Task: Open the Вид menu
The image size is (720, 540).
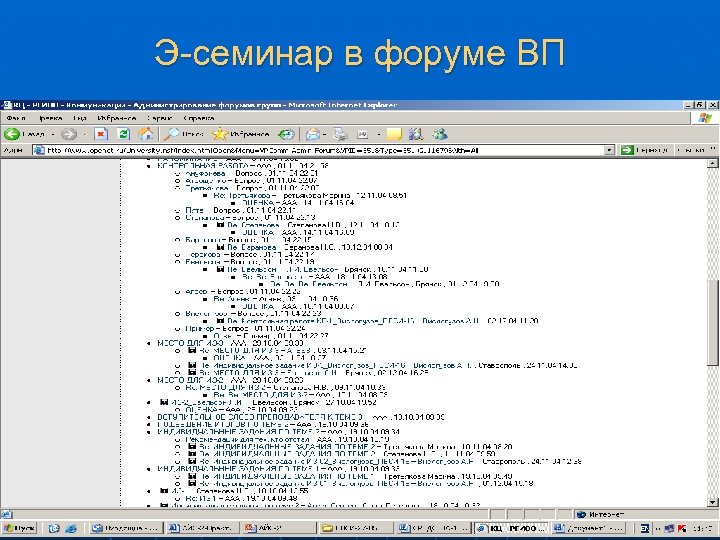Action: point(79,118)
